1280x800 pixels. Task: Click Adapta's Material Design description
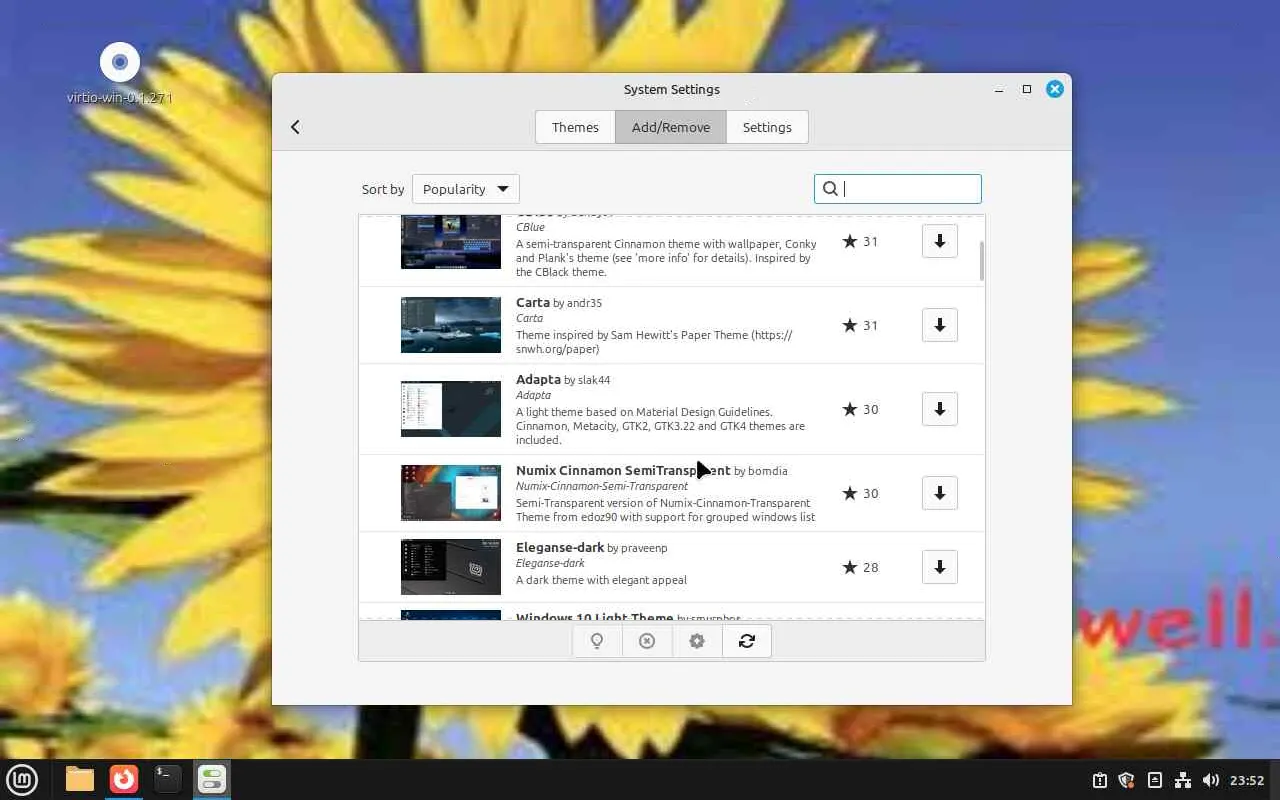click(660, 426)
